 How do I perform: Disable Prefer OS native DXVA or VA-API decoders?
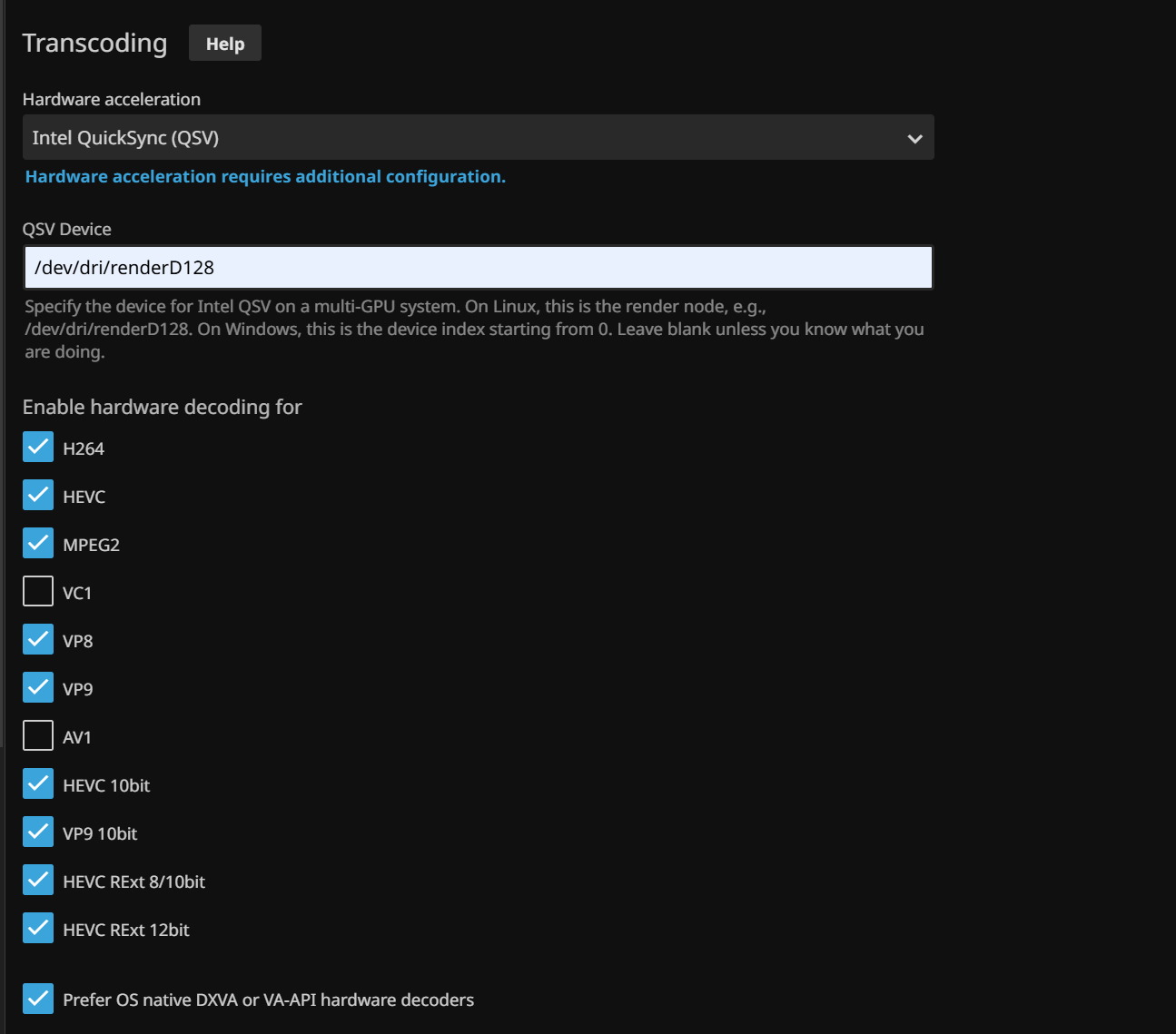pos(38,999)
